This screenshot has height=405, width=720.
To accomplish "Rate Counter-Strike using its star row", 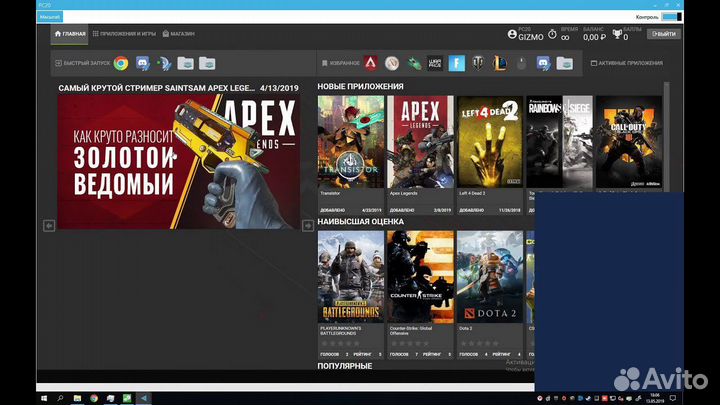I will click(410, 343).
